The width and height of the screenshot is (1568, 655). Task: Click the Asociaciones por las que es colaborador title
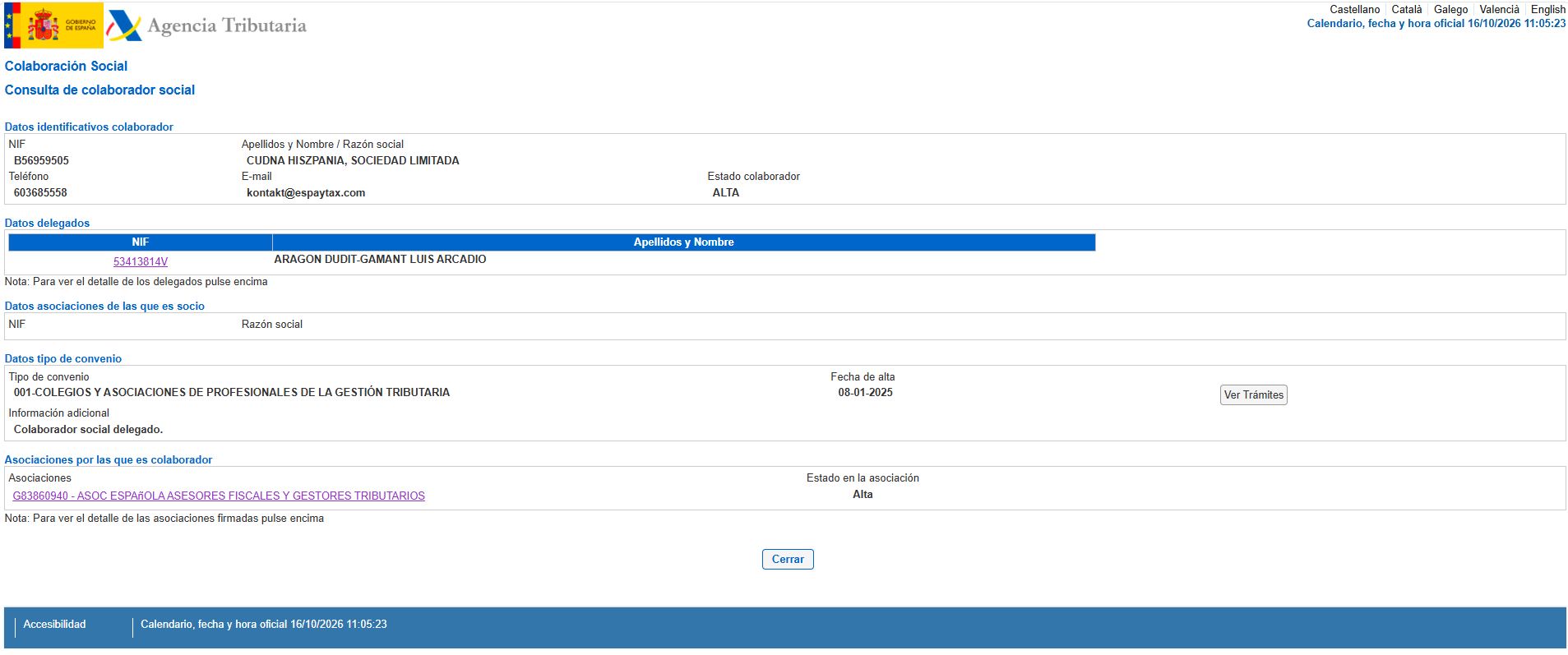click(x=109, y=460)
